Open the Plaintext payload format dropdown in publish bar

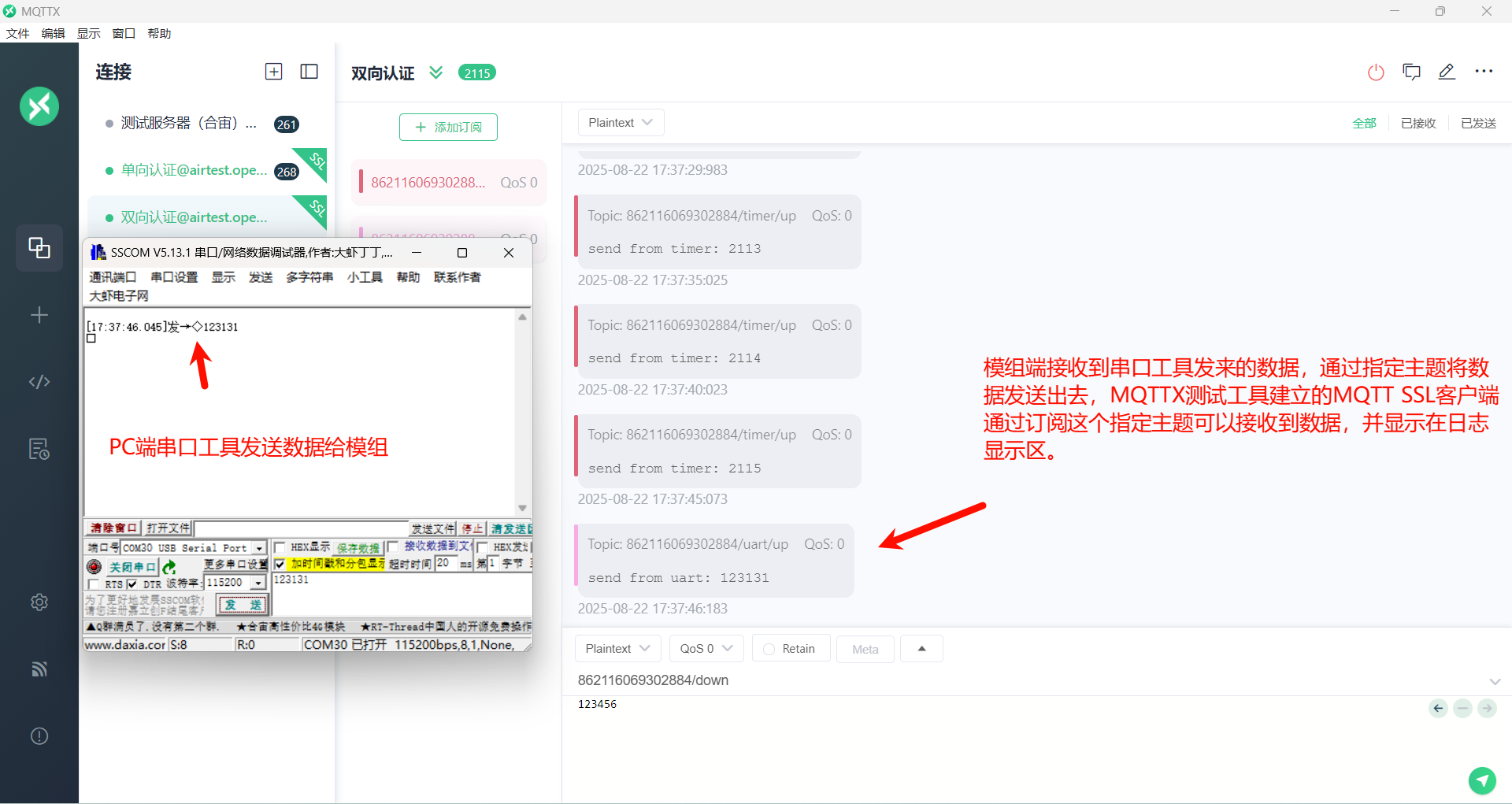(618, 649)
